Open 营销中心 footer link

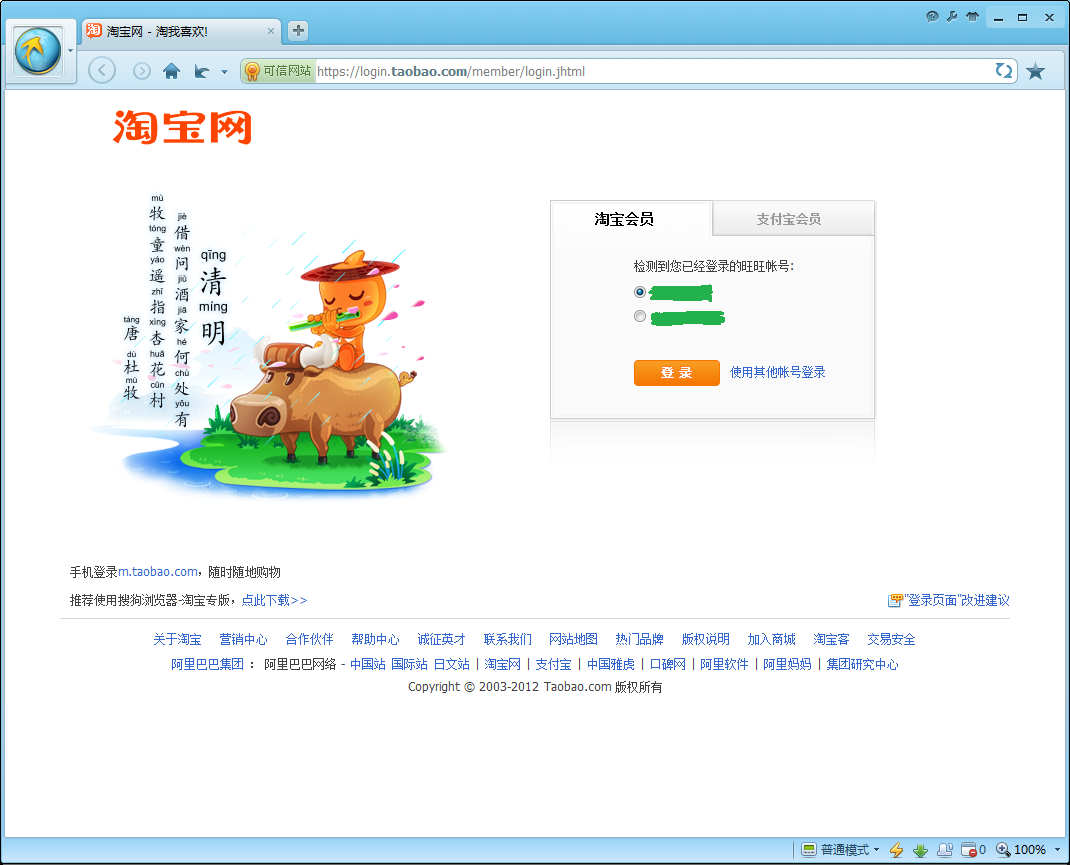point(243,639)
